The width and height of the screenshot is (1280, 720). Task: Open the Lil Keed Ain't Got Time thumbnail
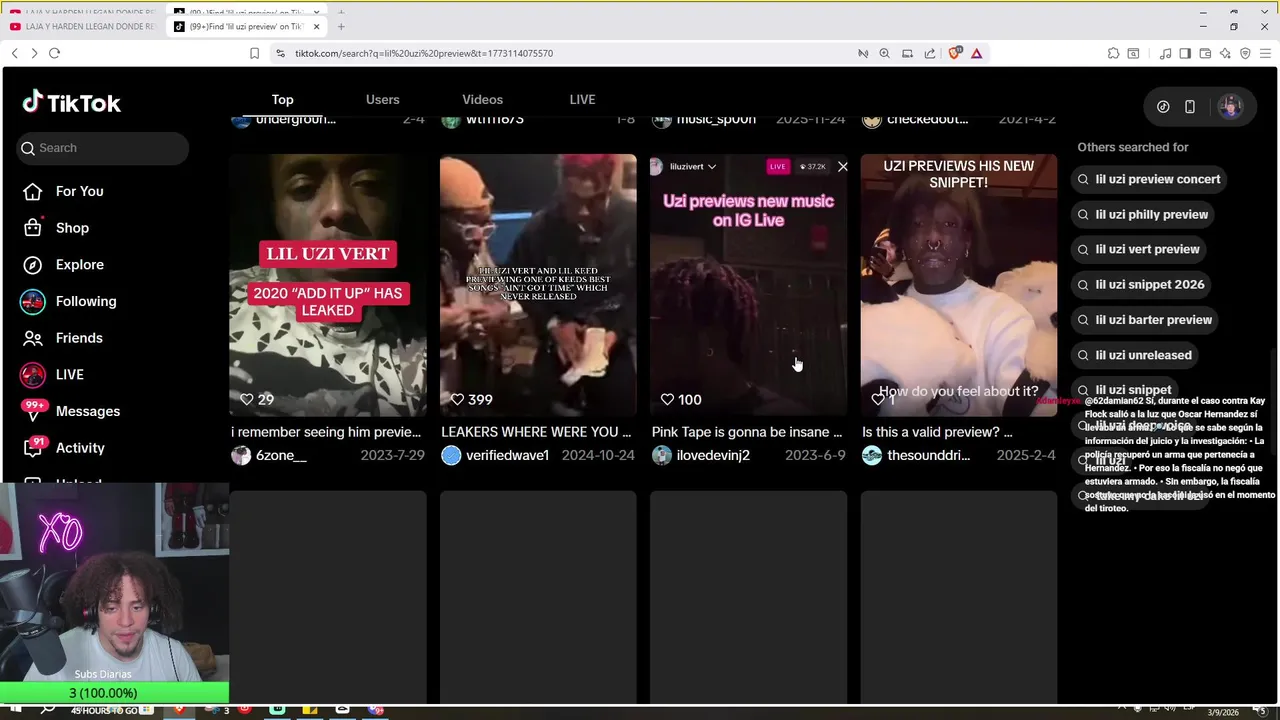pos(538,285)
